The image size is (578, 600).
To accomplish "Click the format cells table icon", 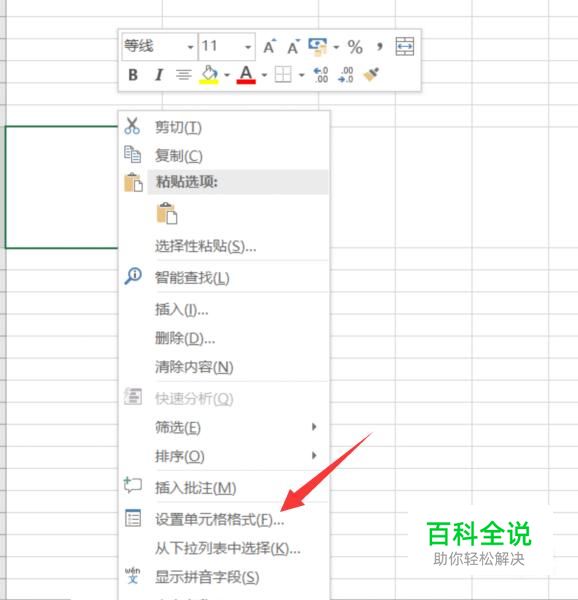I will point(133,518).
